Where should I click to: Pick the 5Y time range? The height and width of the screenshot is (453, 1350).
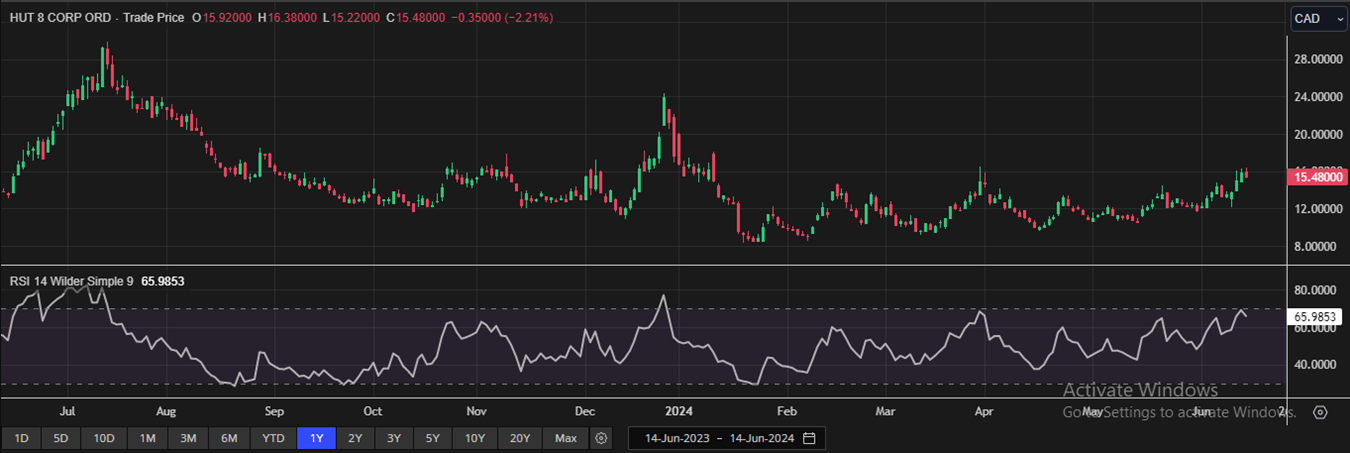432,438
